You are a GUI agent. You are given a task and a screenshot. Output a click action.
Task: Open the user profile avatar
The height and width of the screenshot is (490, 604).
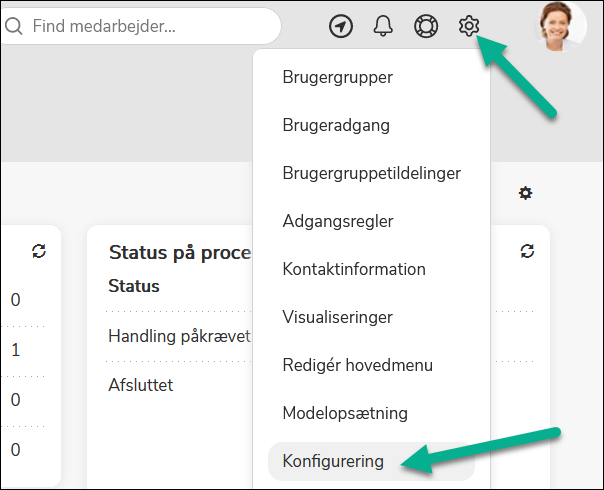pos(564,26)
